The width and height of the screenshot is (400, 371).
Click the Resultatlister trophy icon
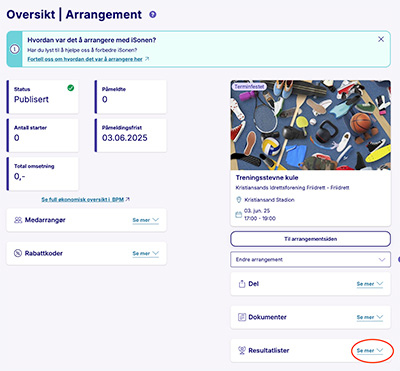pyautogui.click(x=242, y=350)
